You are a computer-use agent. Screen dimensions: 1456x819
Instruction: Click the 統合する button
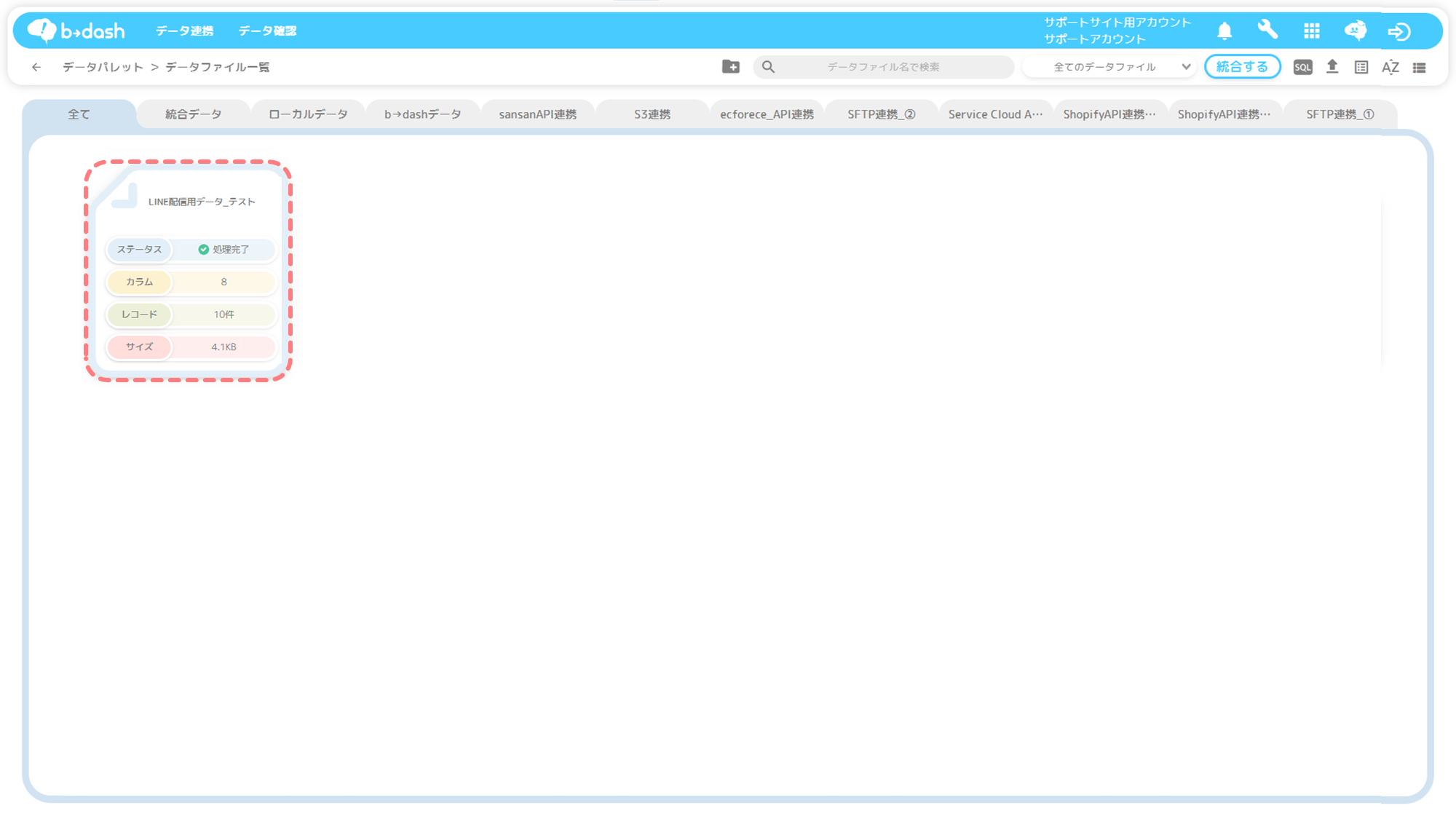pyautogui.click(x=1242, y=67)
